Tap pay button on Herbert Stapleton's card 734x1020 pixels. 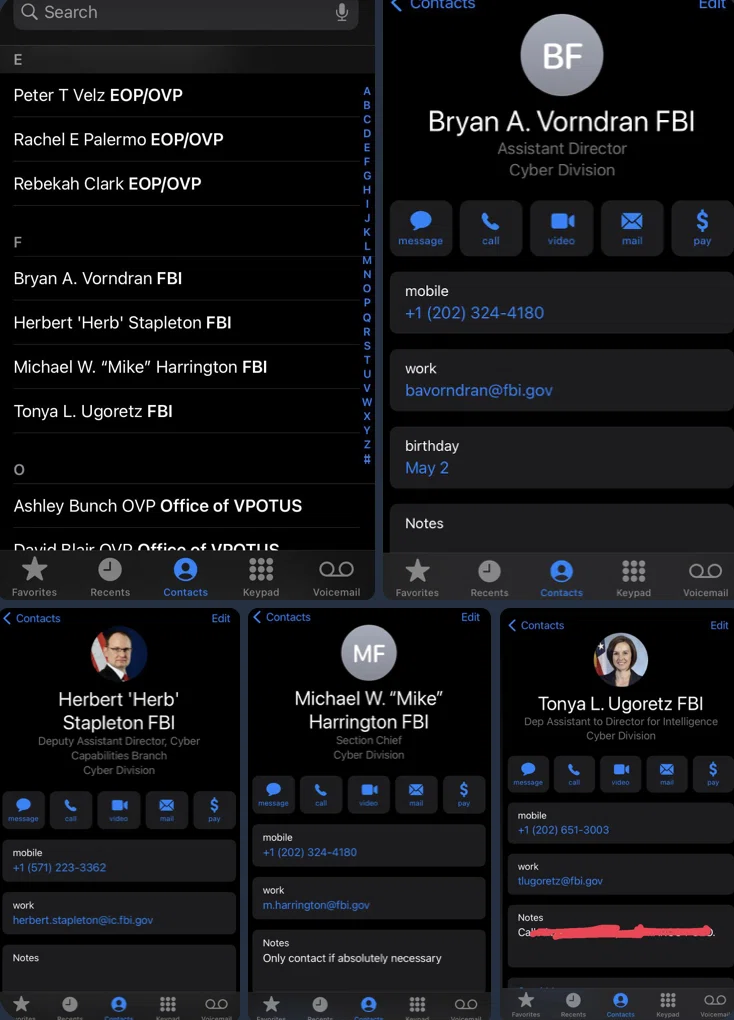click(214, 810)
